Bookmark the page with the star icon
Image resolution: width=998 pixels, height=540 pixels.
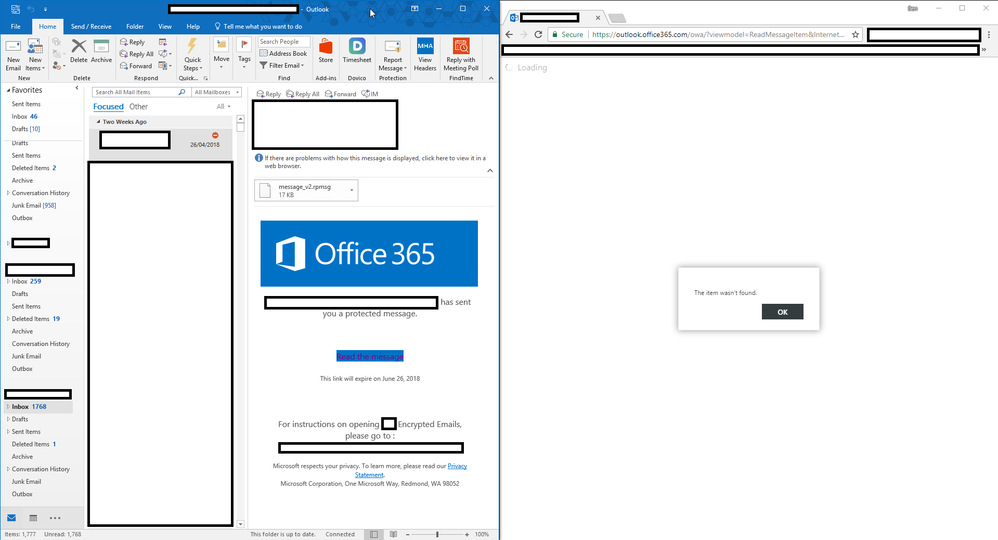click(x=855, y=34)
